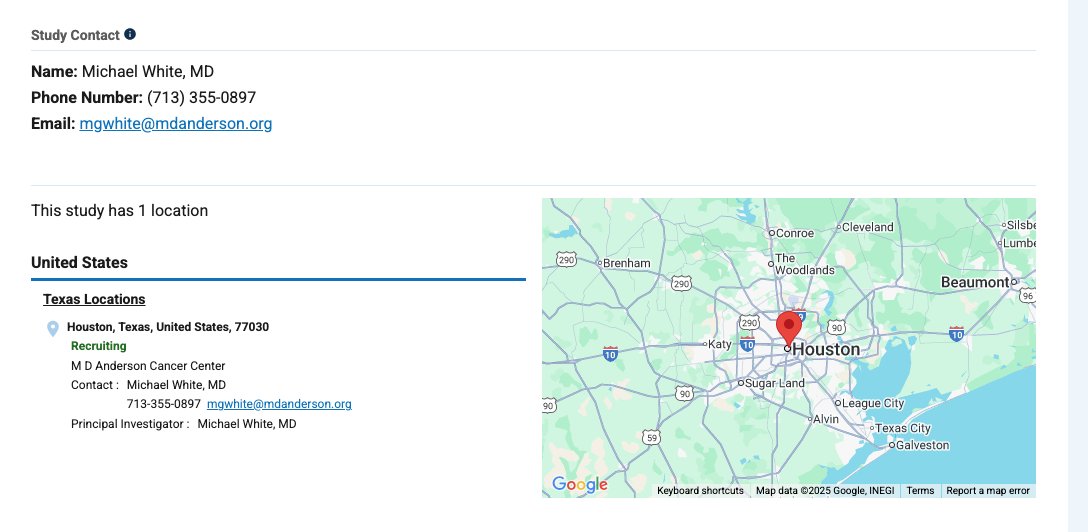Click the 713-355-0897 number in location contact
Image resolution: width=1088 pixels, height=532 pixels.
coord(164,404)
